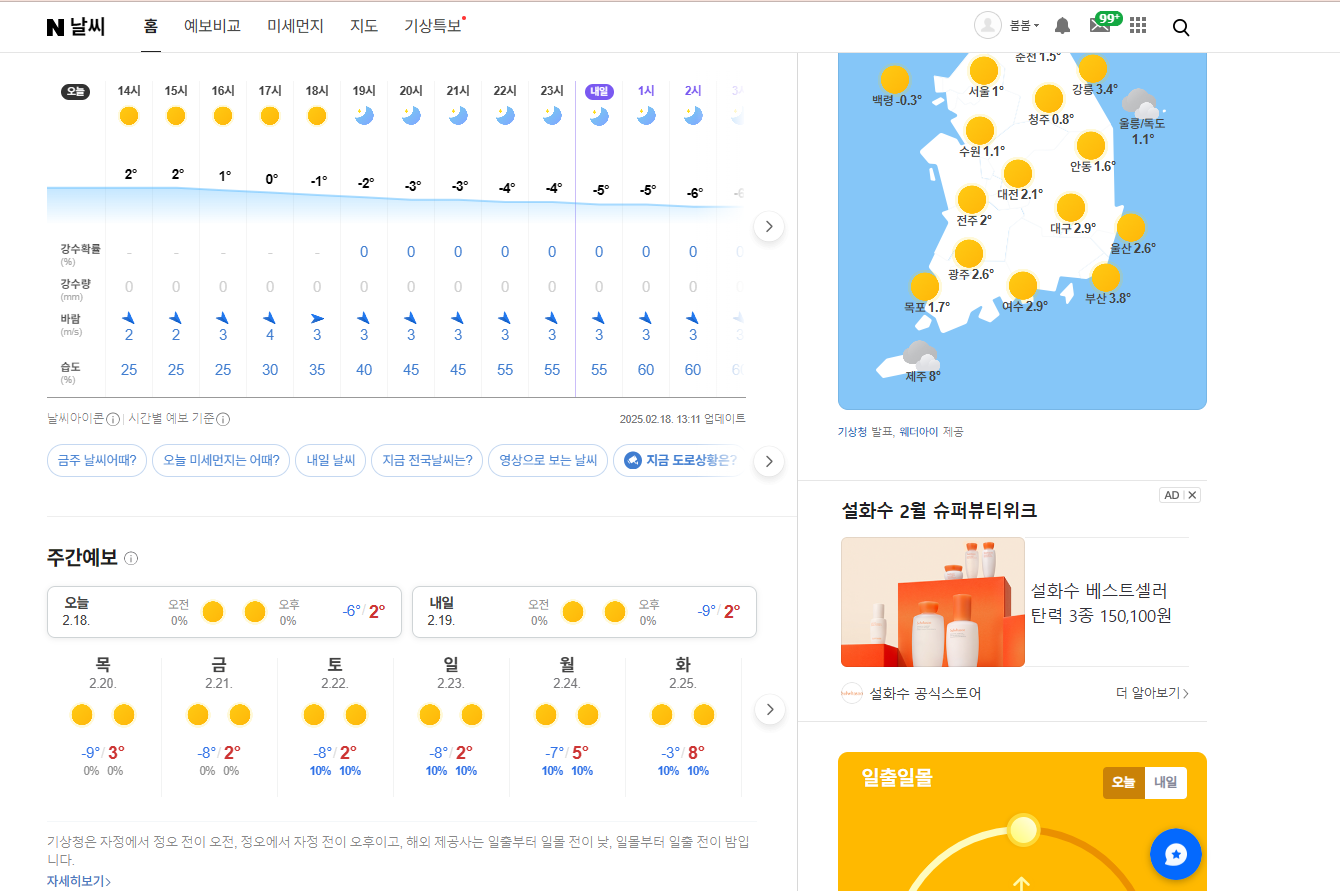1340x891 pixels.
Task: Select the 홈 tab
Action: [x=151, y=26]
